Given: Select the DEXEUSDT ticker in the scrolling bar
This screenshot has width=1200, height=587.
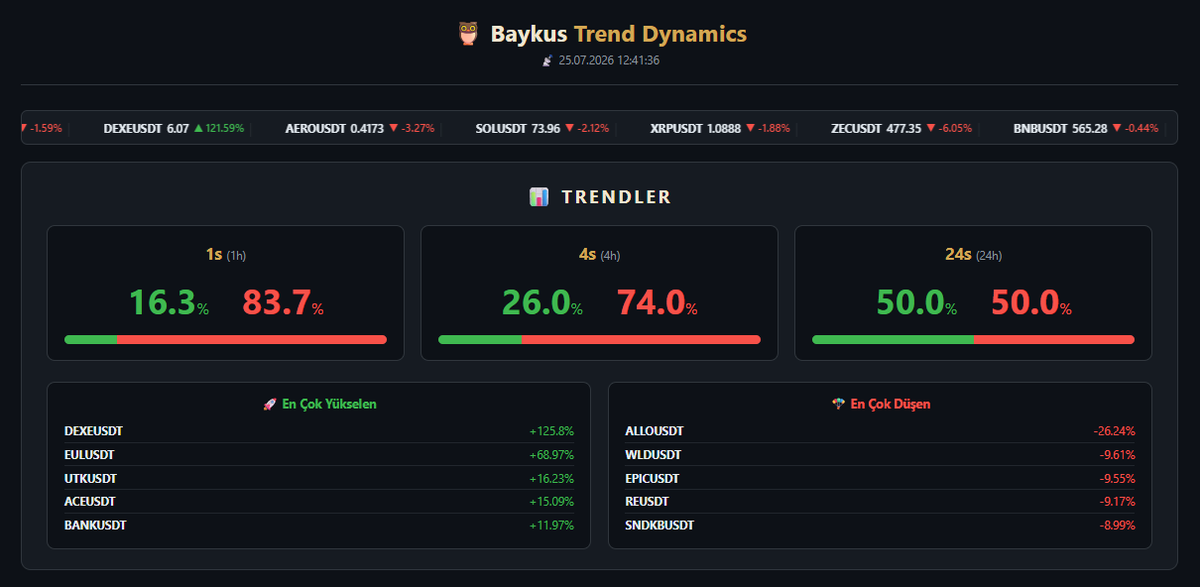Looking at the screenshot, I should coord(174,128).
